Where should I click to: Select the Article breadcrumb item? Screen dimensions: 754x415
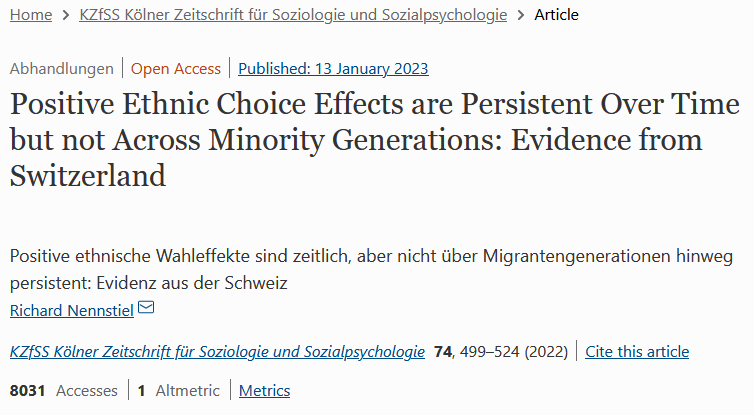pos(556,15)
